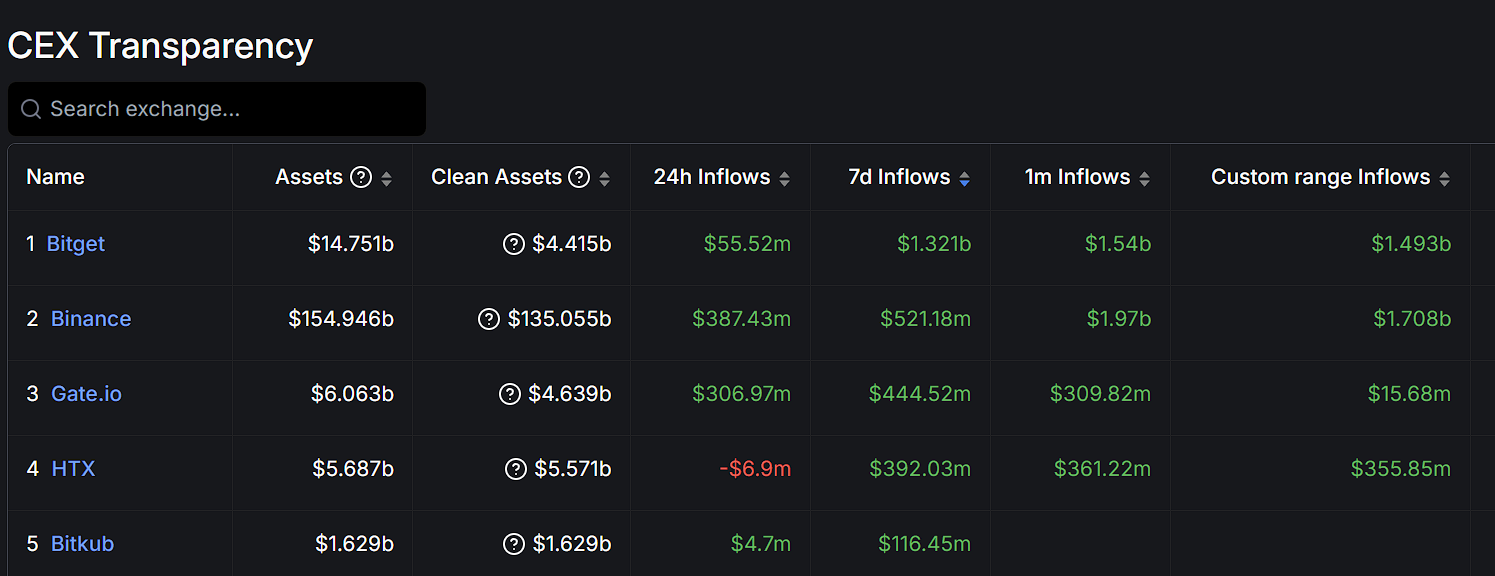Sort by 1m Inflows using its arrows

[x=1144, y=179]
